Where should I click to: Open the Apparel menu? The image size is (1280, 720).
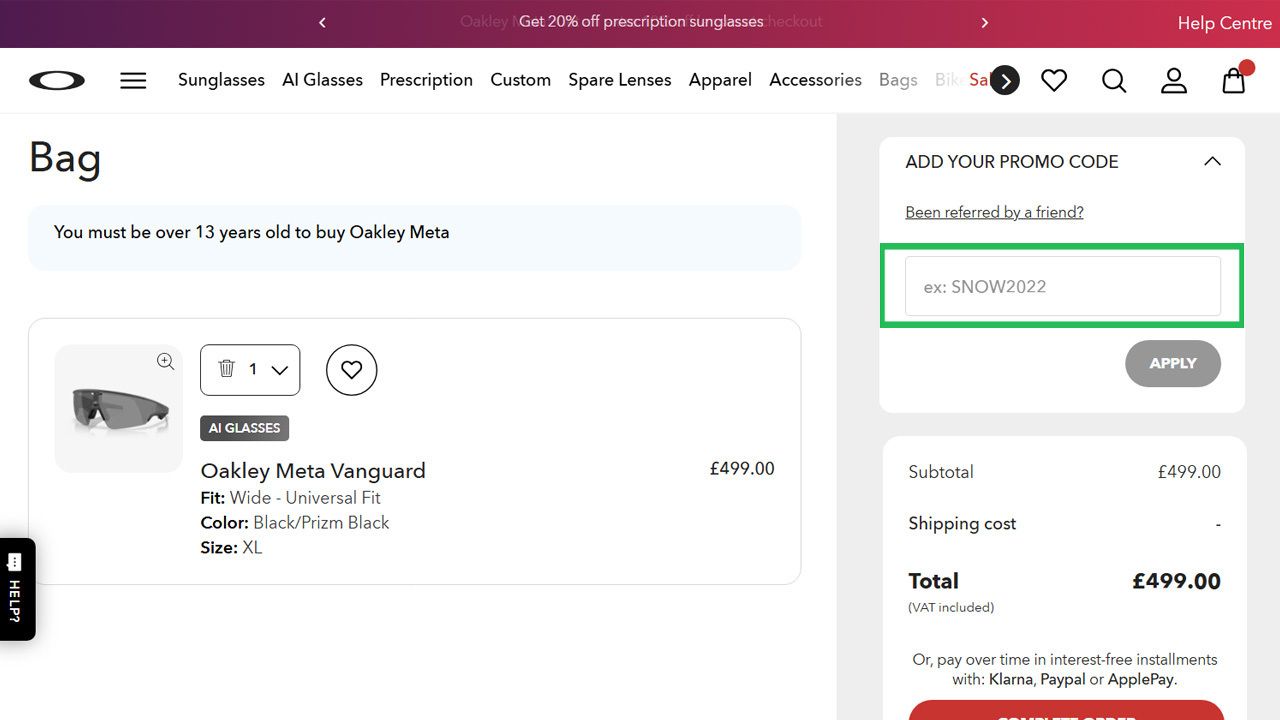[720, 80]
